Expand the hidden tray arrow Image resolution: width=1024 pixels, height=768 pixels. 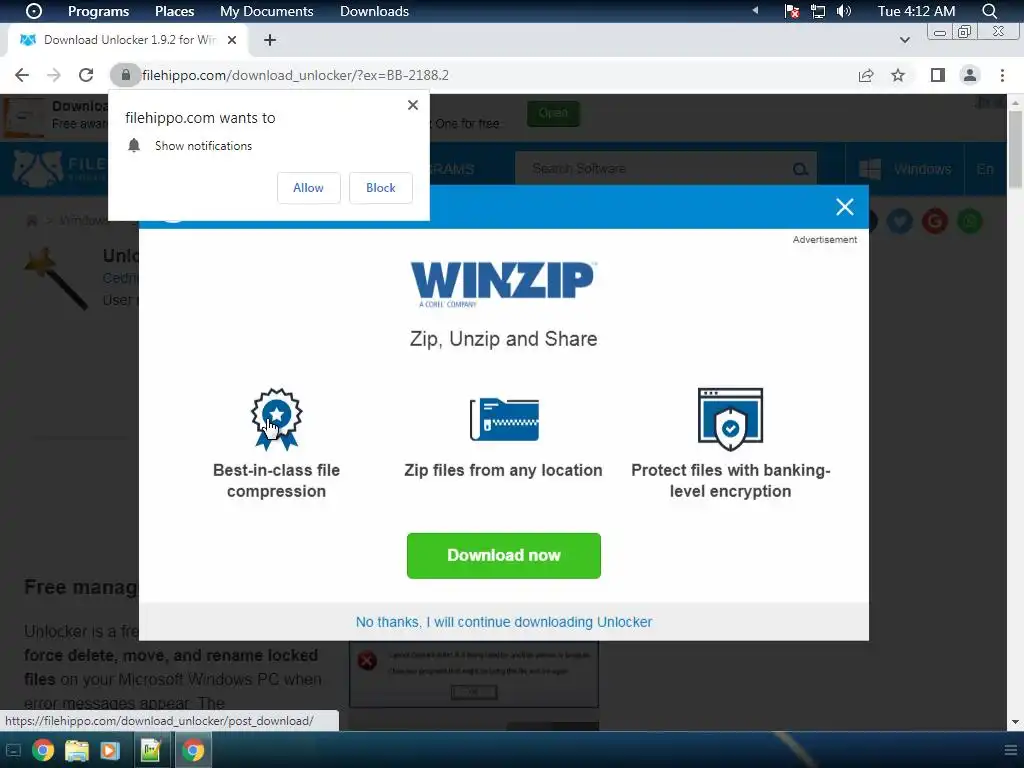click(x=755, y=10)
